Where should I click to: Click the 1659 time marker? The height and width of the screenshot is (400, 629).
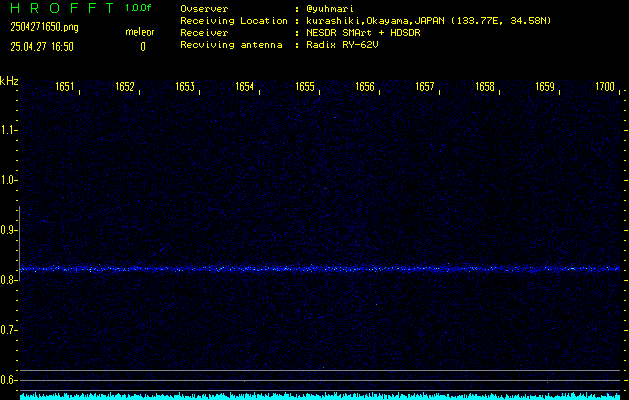(x=545, y=87)
